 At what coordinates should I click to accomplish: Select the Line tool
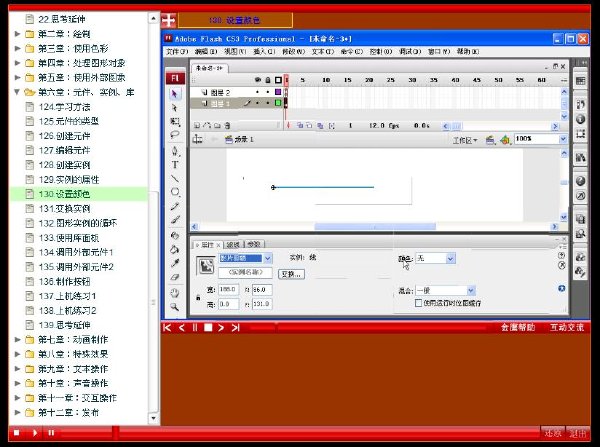[x=175, y=178]
